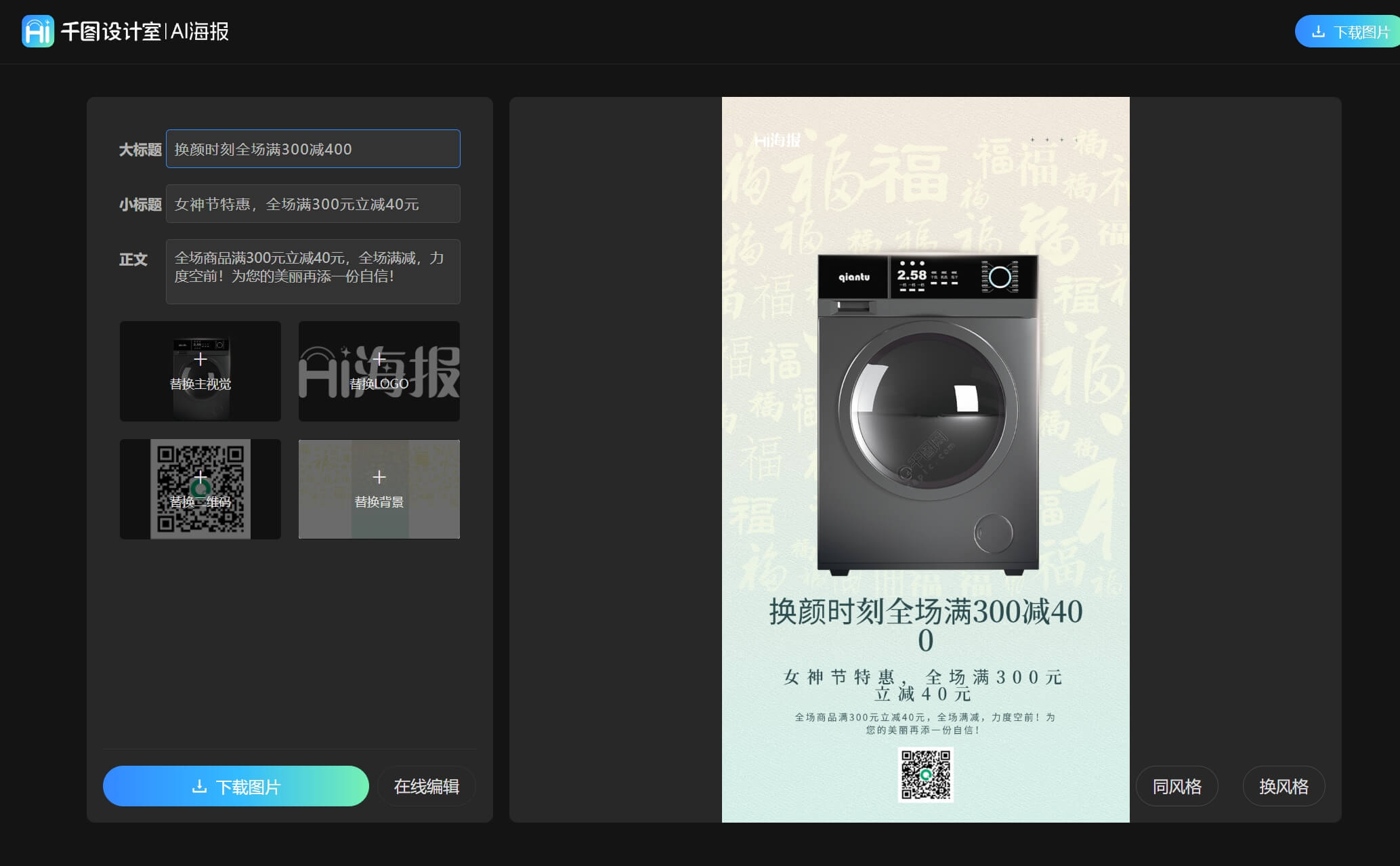Click the bottom gradient 下载图片 button

(x=235, y=786)
